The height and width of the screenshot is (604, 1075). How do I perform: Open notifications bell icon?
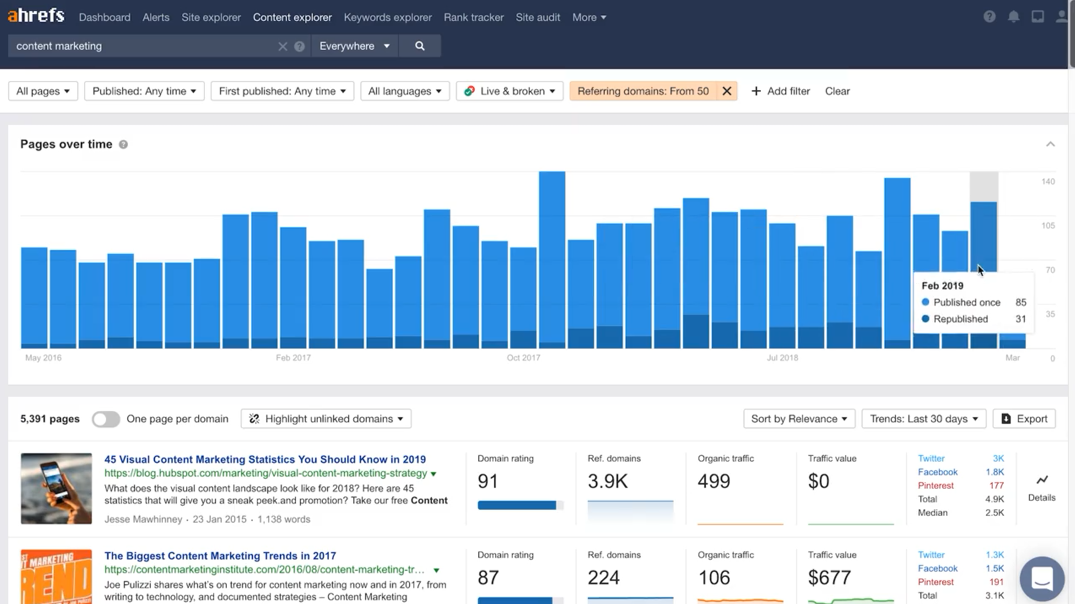[x=1013, y=17]
